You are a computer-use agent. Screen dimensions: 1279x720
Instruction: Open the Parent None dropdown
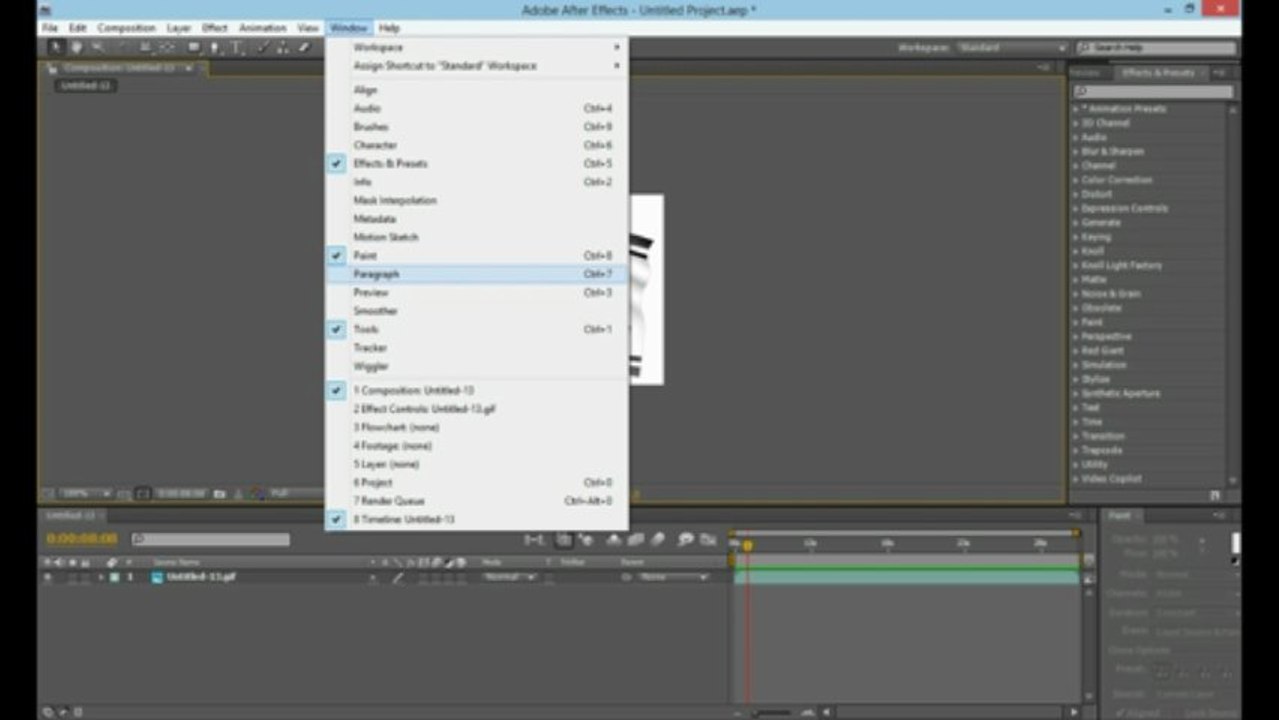[673, 577]
